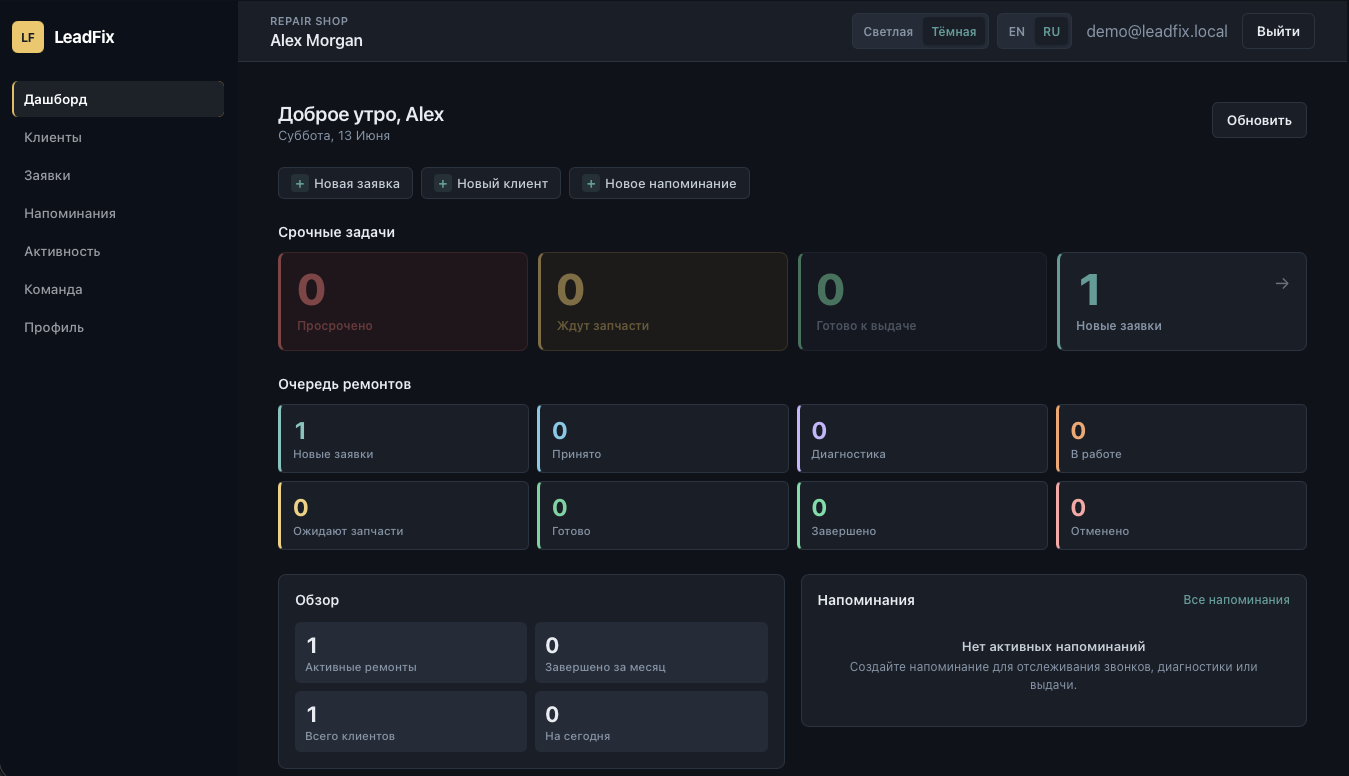Select the RU language option
The width and height of the screenshot is (1349, 776).
(x=1051, y=31)
